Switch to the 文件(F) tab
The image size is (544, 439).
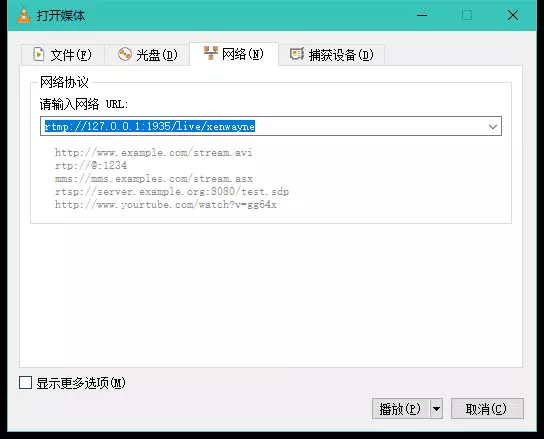point(63,55)
